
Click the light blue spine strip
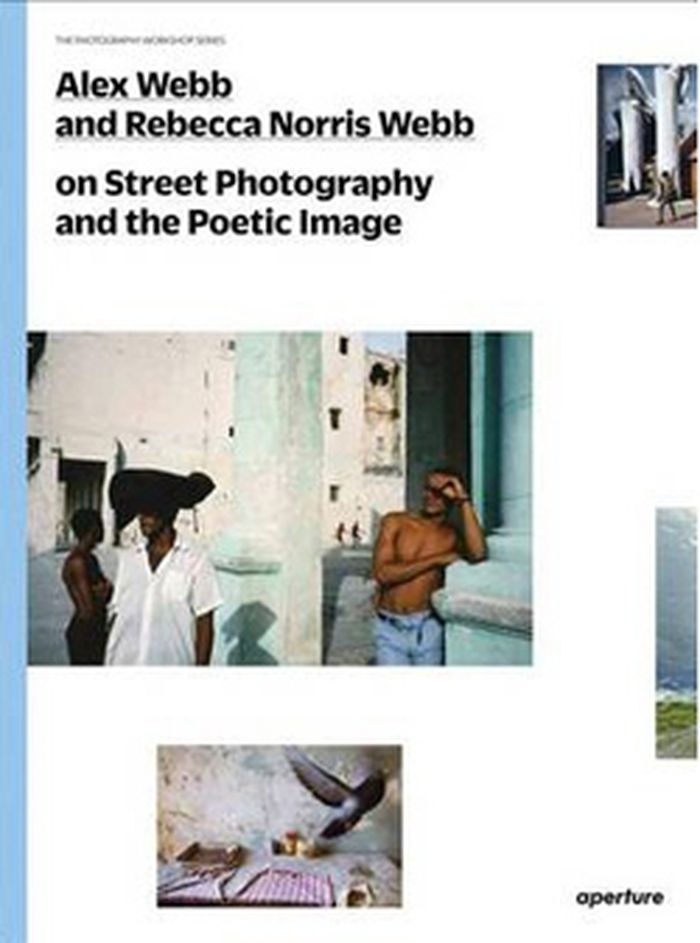click(13, 472)
